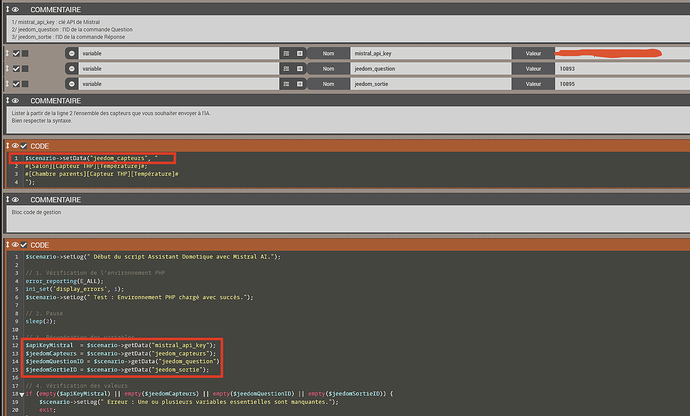Tick second checkbox in mistral_api_key row
This screenshot has width=690, height=416.
[25, 53]
